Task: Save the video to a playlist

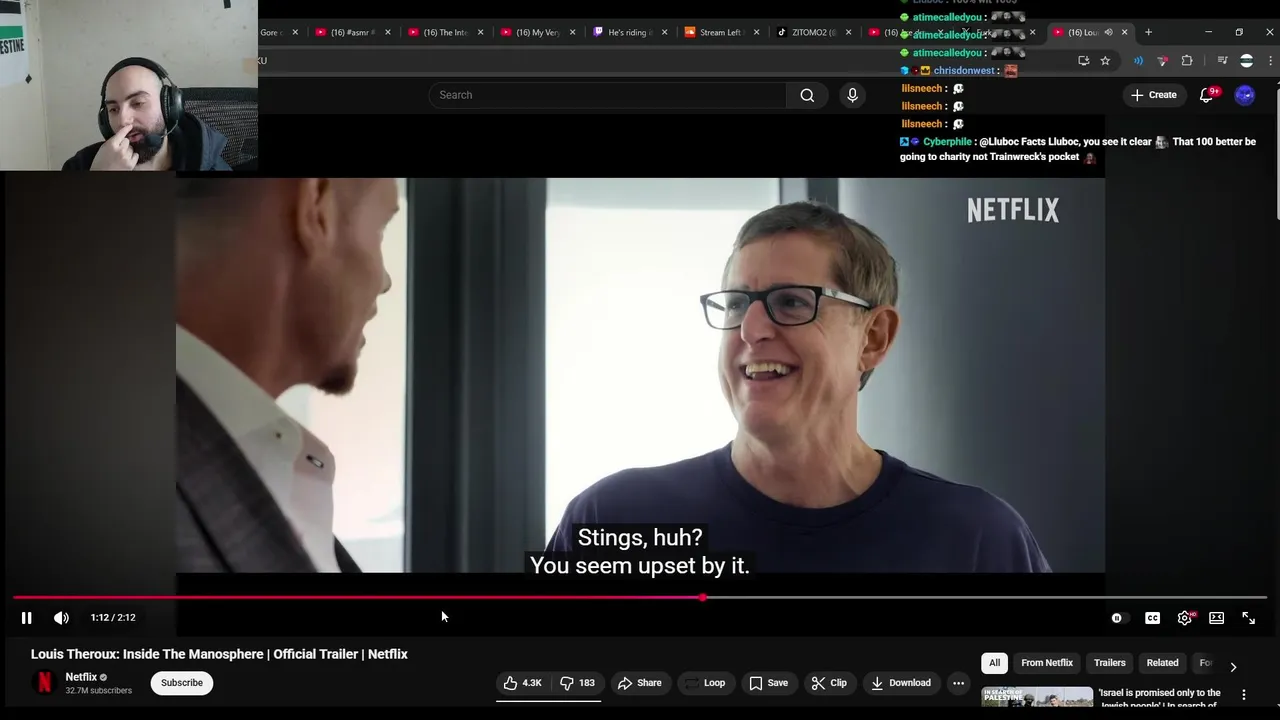Action: pyautogui.click(x=768, y=683)
